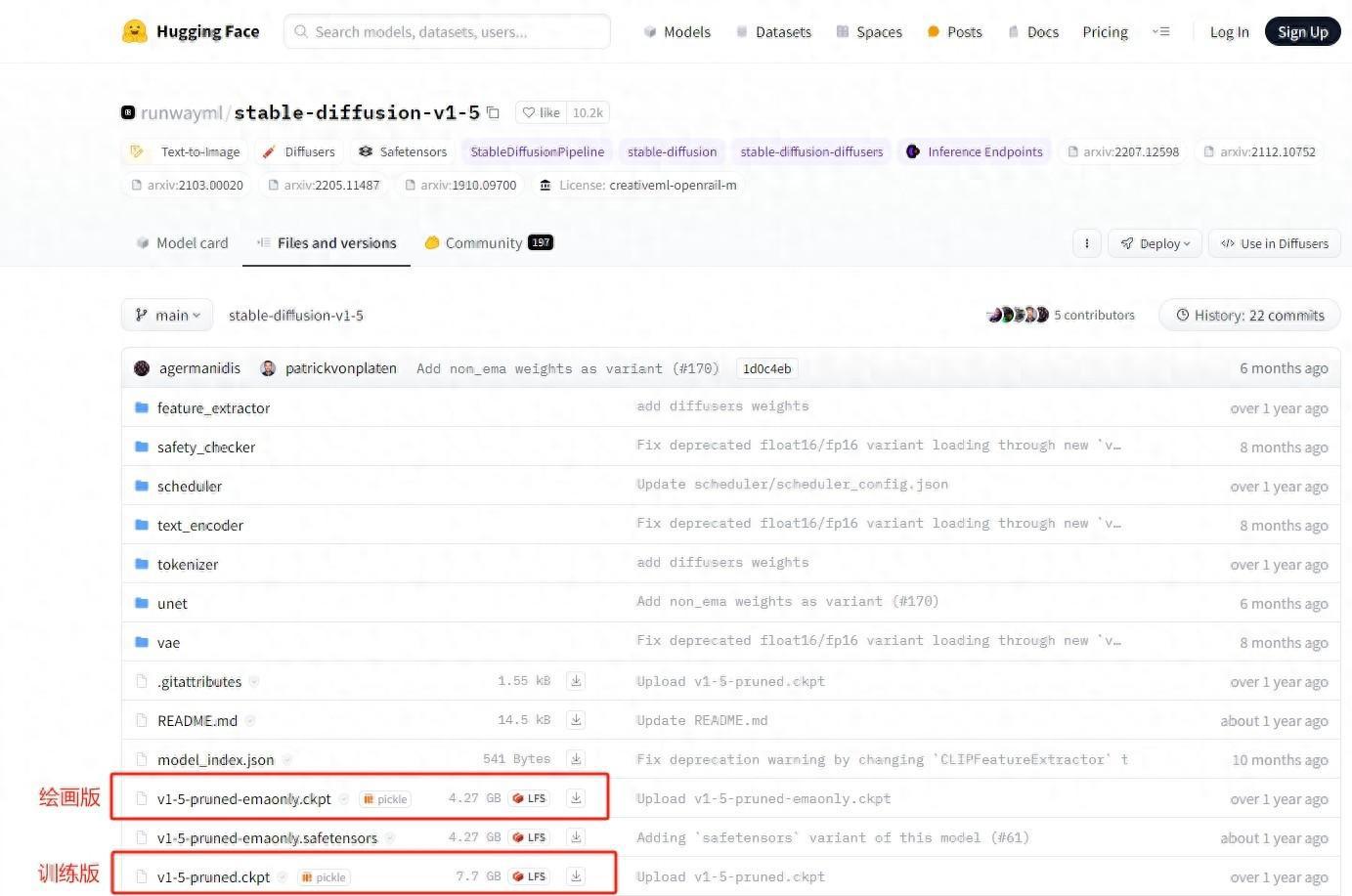Click the LFS badge on v1-5-pruned-emaonly.ckpt
This screenshot has width=1352, height=896.
(529, 798)
